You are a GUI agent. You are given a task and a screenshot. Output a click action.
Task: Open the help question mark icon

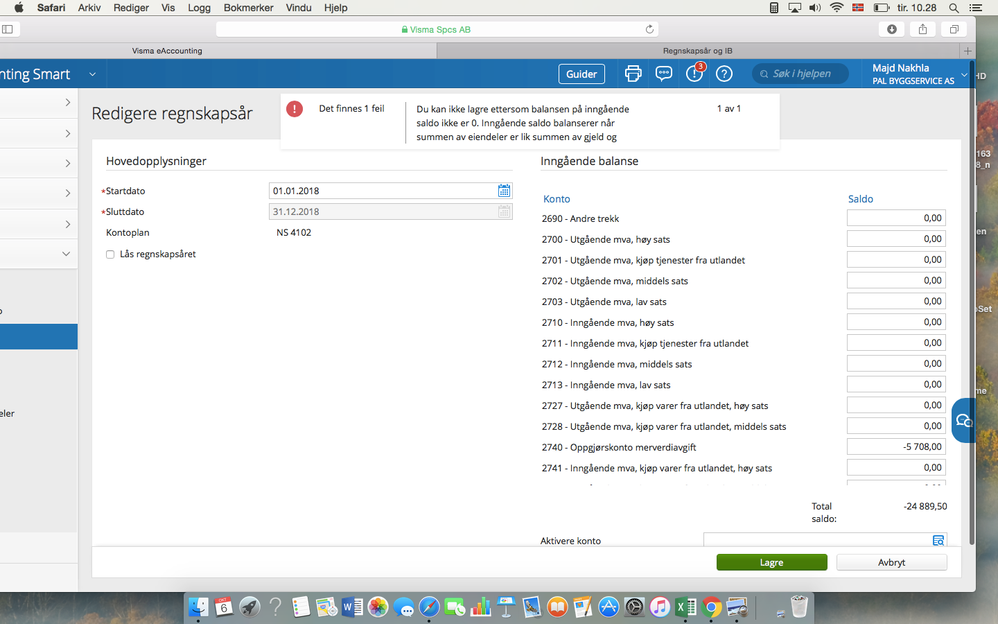coord(724,74)
